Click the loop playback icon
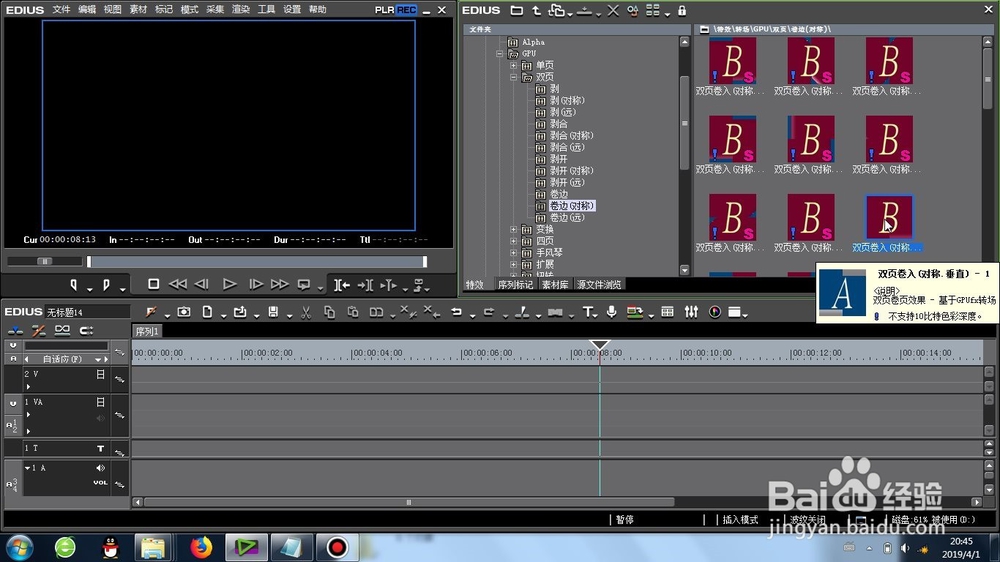 pyautogui.click(x=304, y=285)
